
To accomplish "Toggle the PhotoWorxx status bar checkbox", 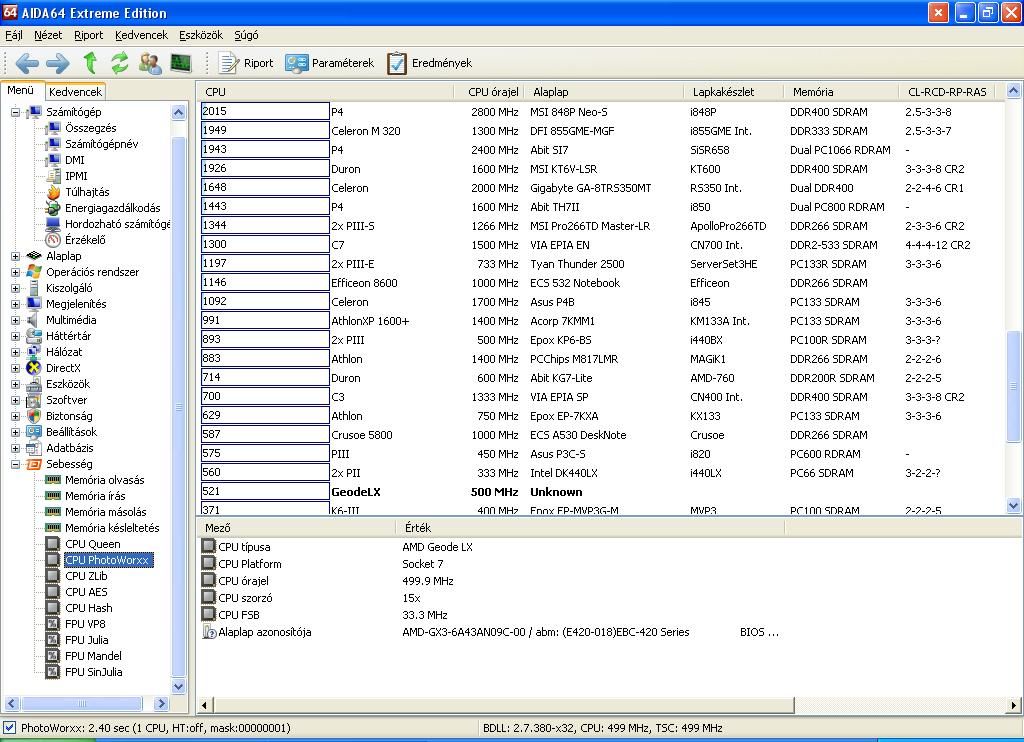I will tap(10, 728).
